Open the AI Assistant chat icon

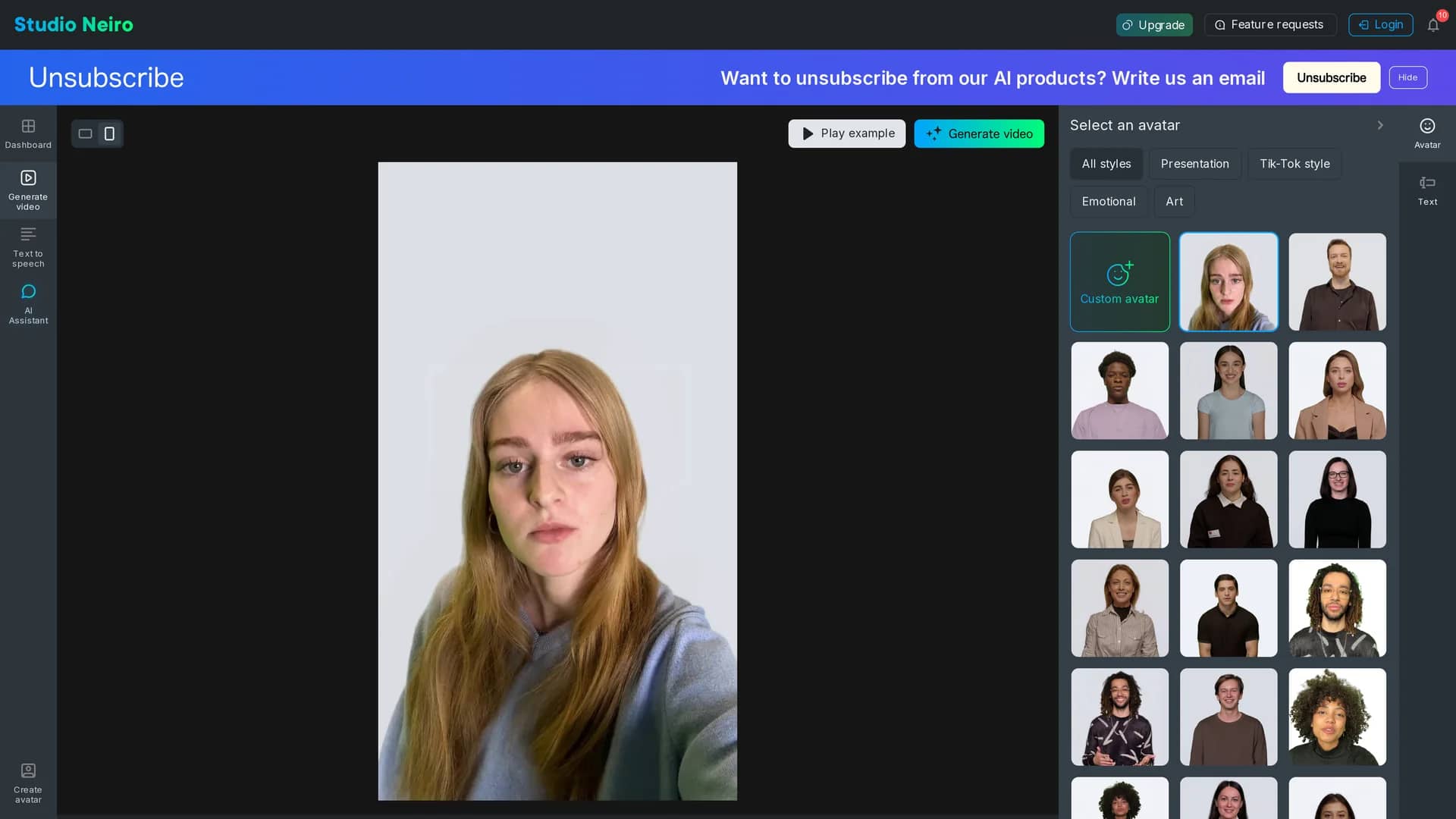click(28, 304)
